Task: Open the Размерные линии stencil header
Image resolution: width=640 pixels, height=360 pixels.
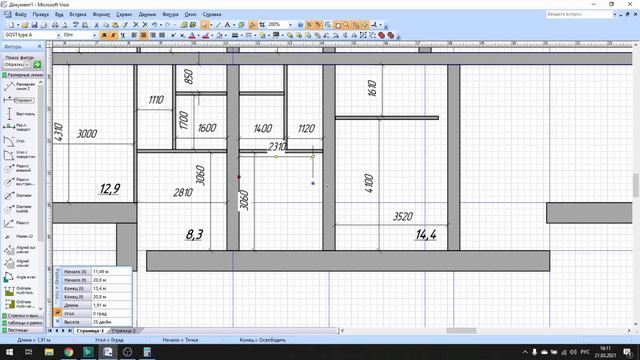Action: tap(22, 75)
